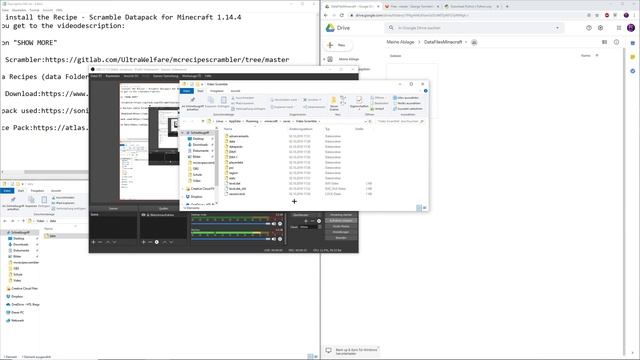Viewport: 640px width, 360px height.
Task: Open Ansicht tab in front Explorer ribbon
Action: tap(236, 91)
